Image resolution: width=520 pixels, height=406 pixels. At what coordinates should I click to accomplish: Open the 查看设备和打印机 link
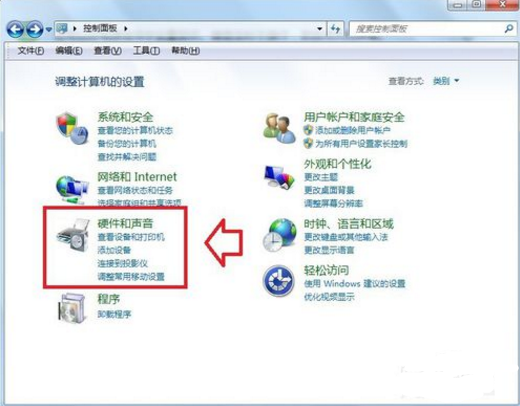tap(131, 237)
